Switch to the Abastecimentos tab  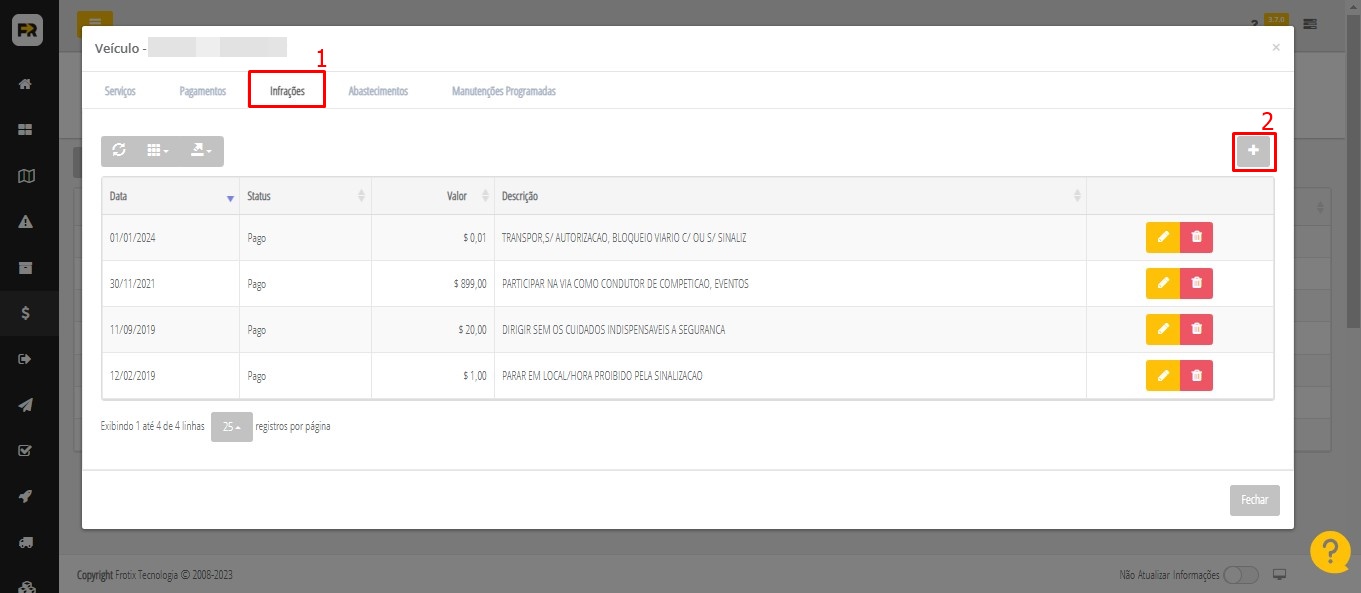coord(378,91)
